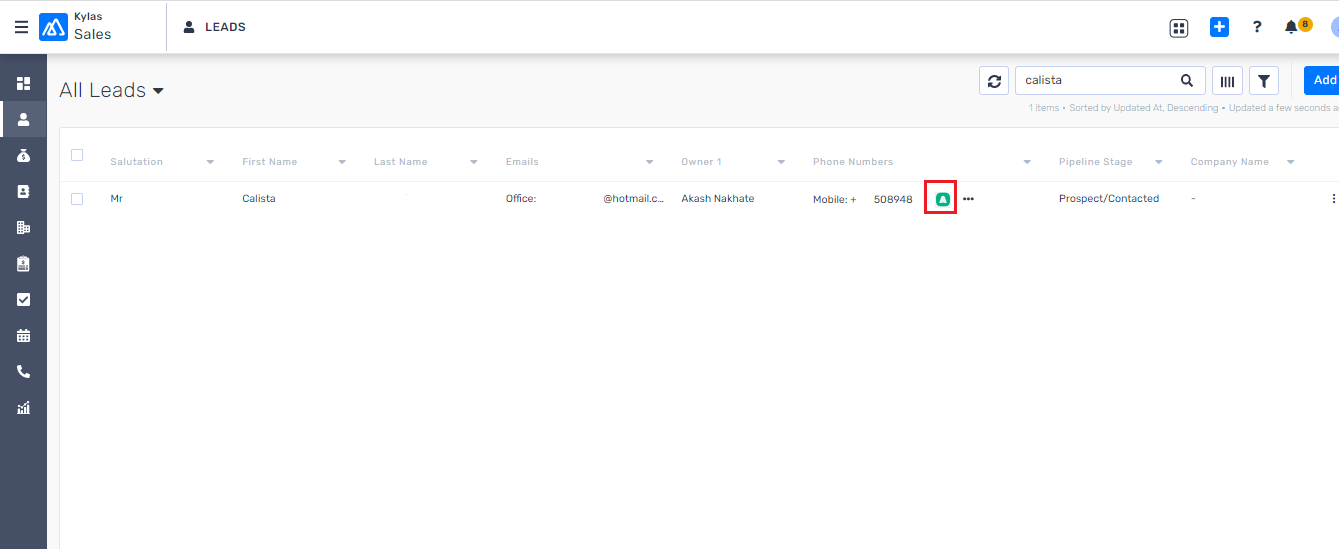Image resolution: width=1339 pixels, height=549 pixels.
Task: Open Phone Numbers column dropdown arrow
Action: 1027,162
